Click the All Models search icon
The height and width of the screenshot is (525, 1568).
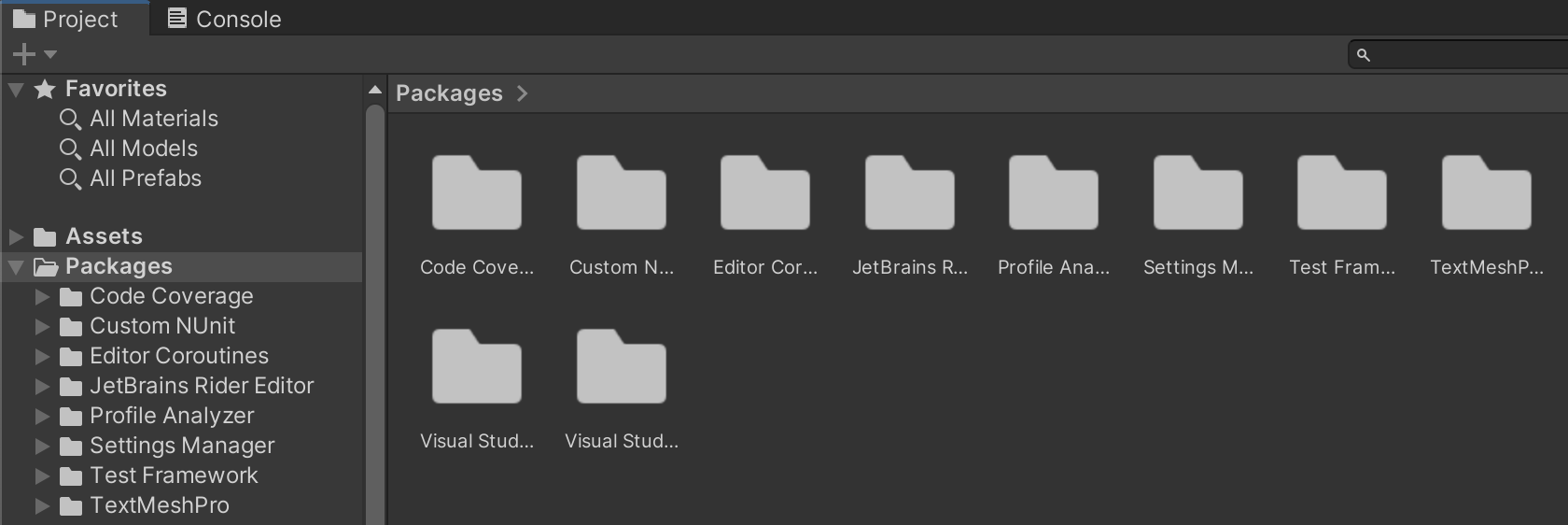70,149
